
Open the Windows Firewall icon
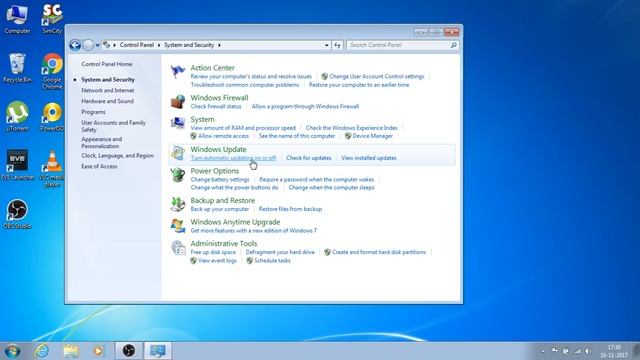178,102
